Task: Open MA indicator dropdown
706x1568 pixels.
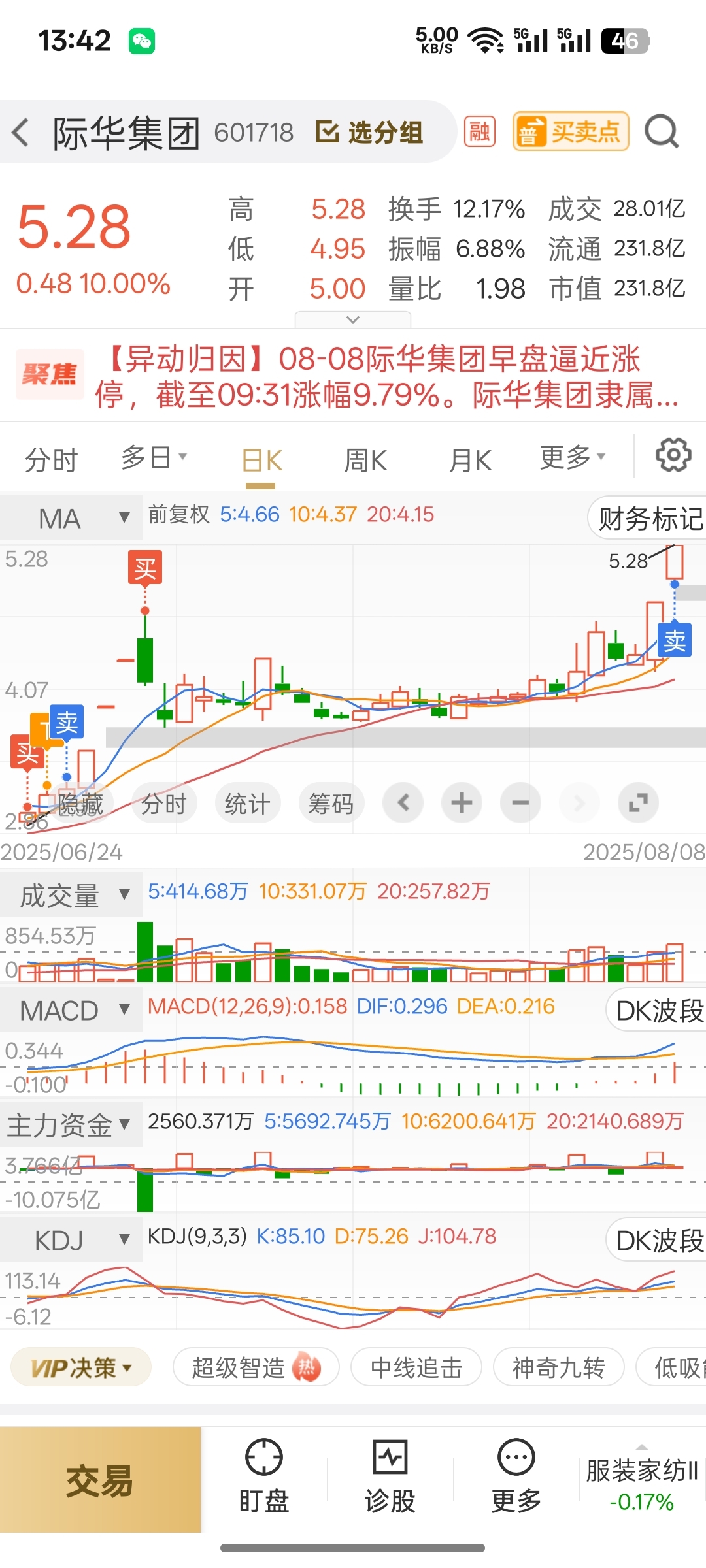Action: coord(71,518)
